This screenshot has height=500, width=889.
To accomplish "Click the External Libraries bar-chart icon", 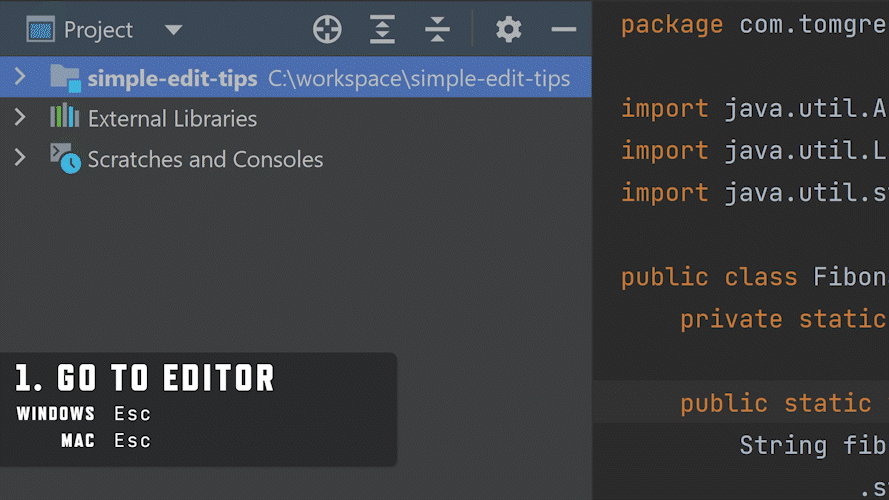I will pos(65,118).
